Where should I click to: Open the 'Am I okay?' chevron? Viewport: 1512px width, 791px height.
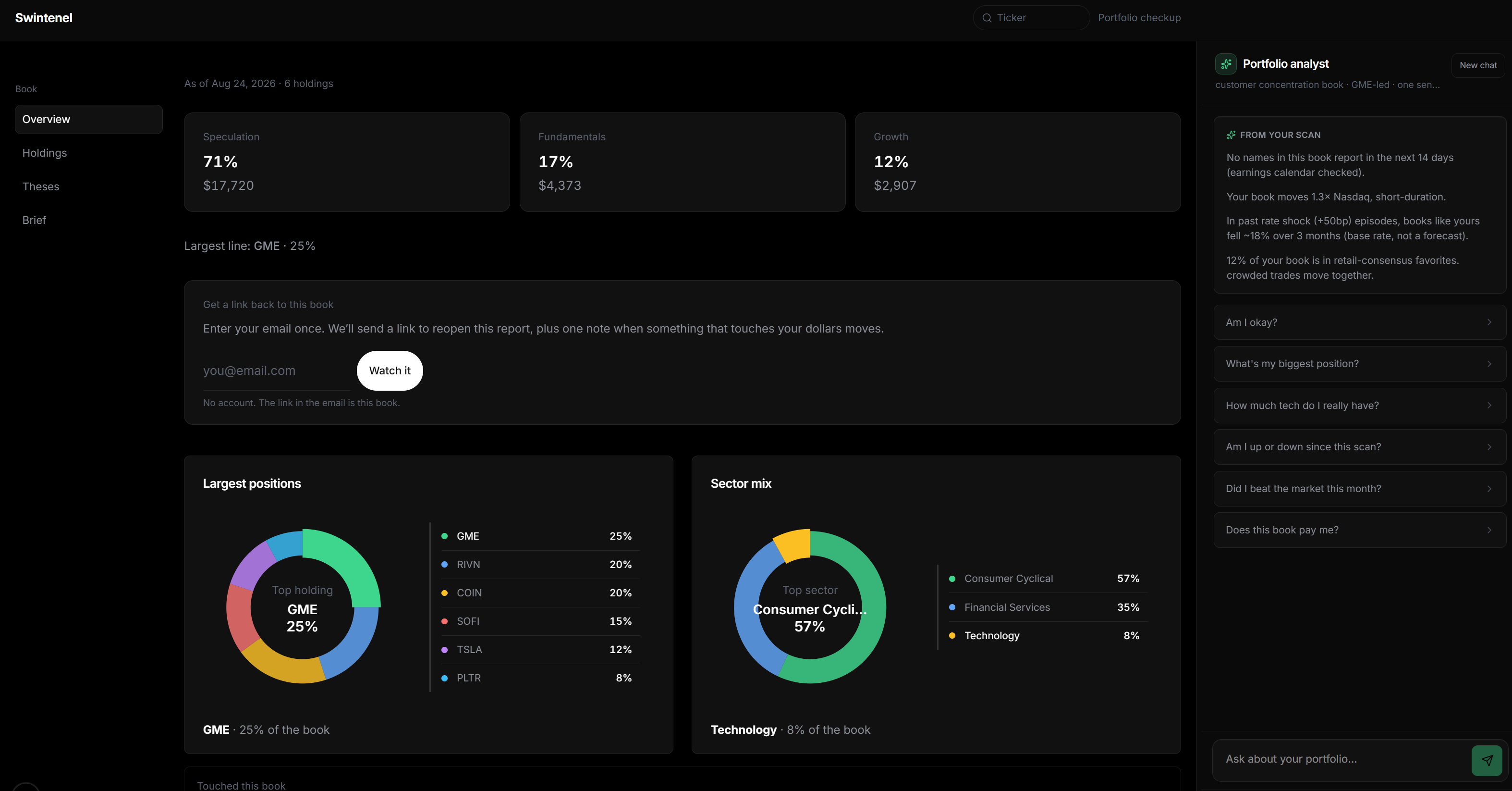tap(1489, 322)
